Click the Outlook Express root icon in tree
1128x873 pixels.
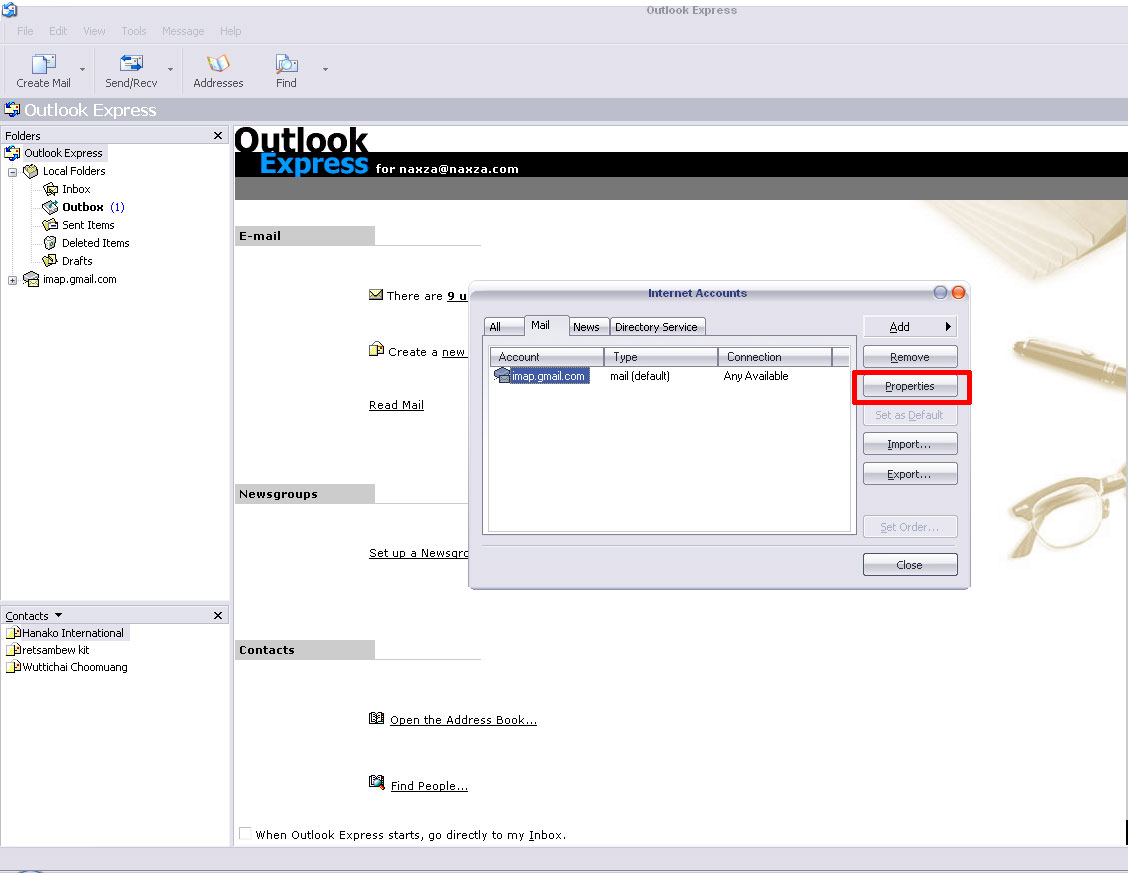coord(12,153)
